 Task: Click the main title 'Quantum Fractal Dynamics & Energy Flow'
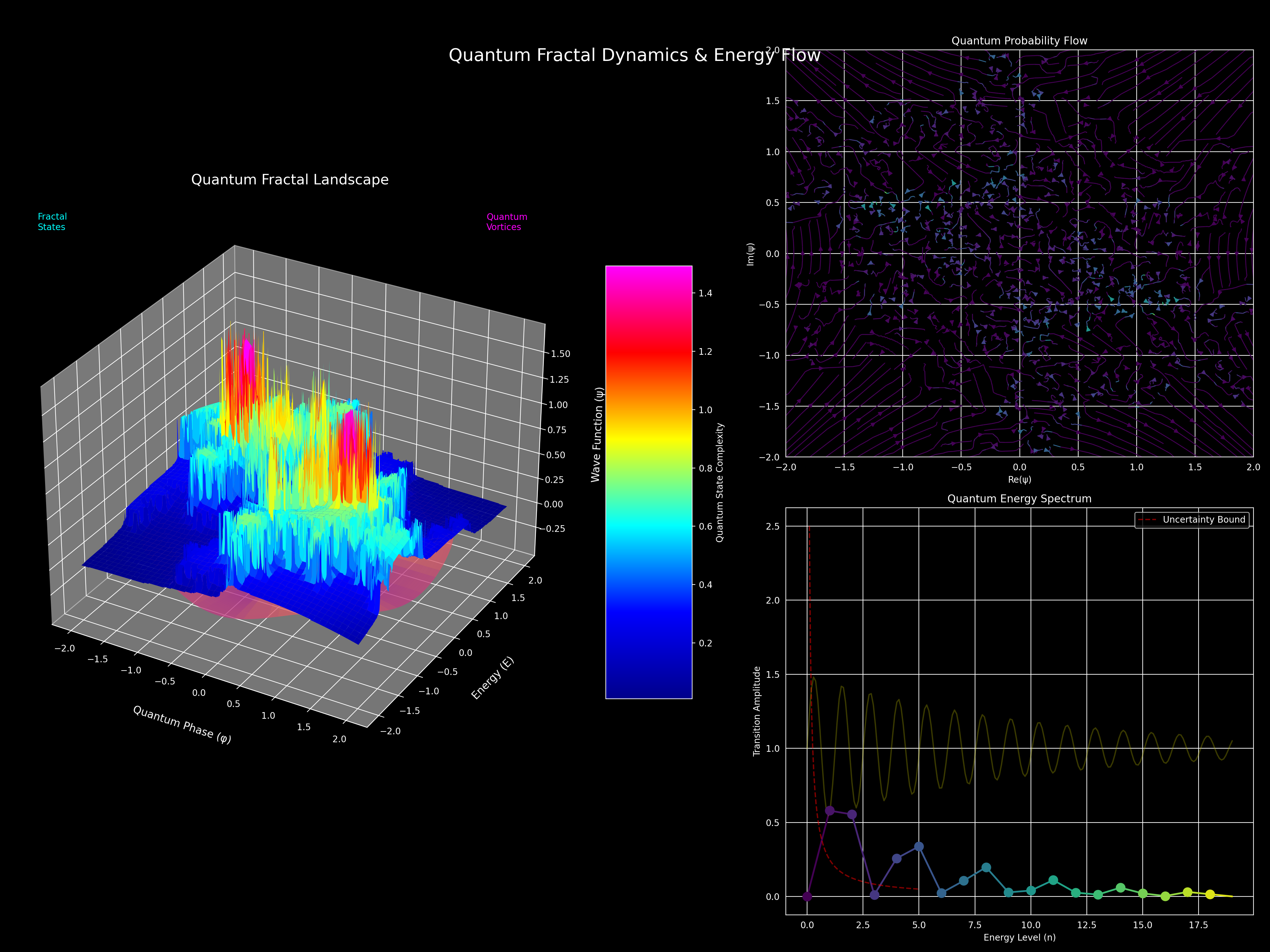pyautogui.click(x=634, y=55)
